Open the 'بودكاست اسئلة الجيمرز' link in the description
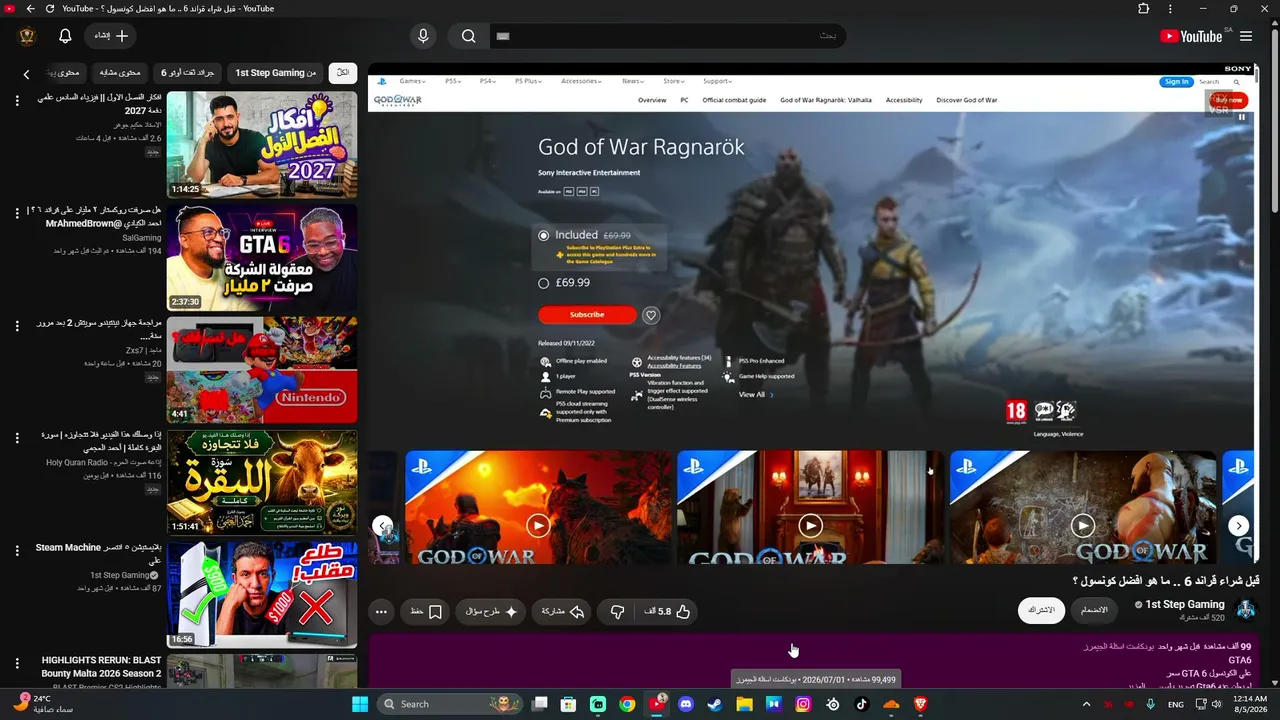This screenshot has width=1280, height=720. tap(1117, 646)
